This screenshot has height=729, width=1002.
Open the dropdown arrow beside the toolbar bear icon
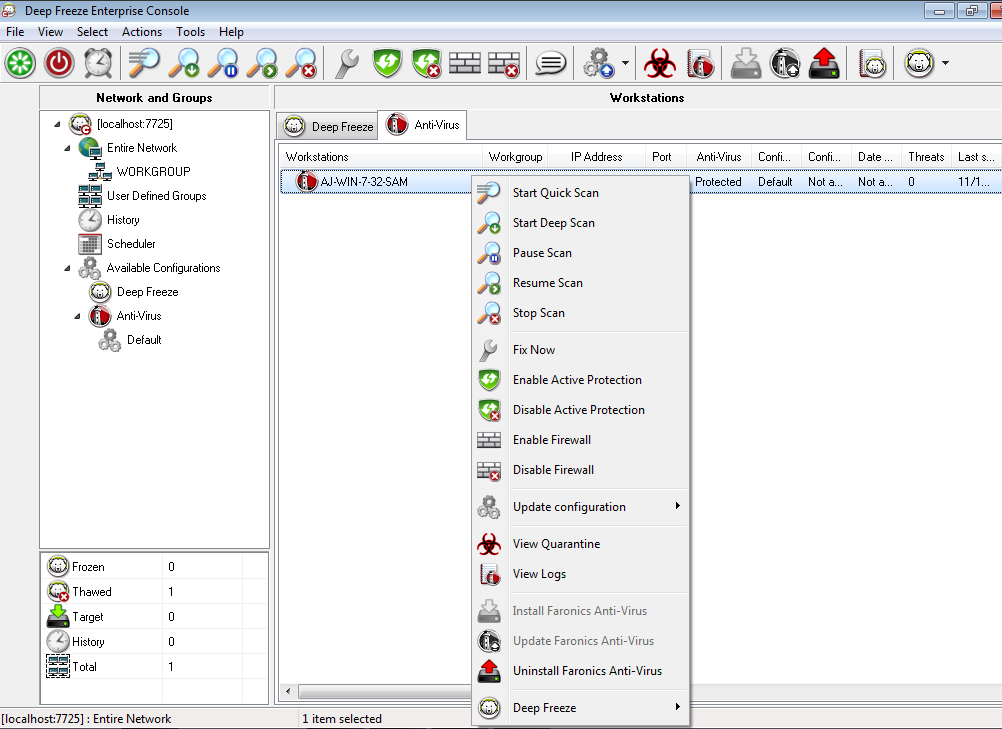click(945, 63)
